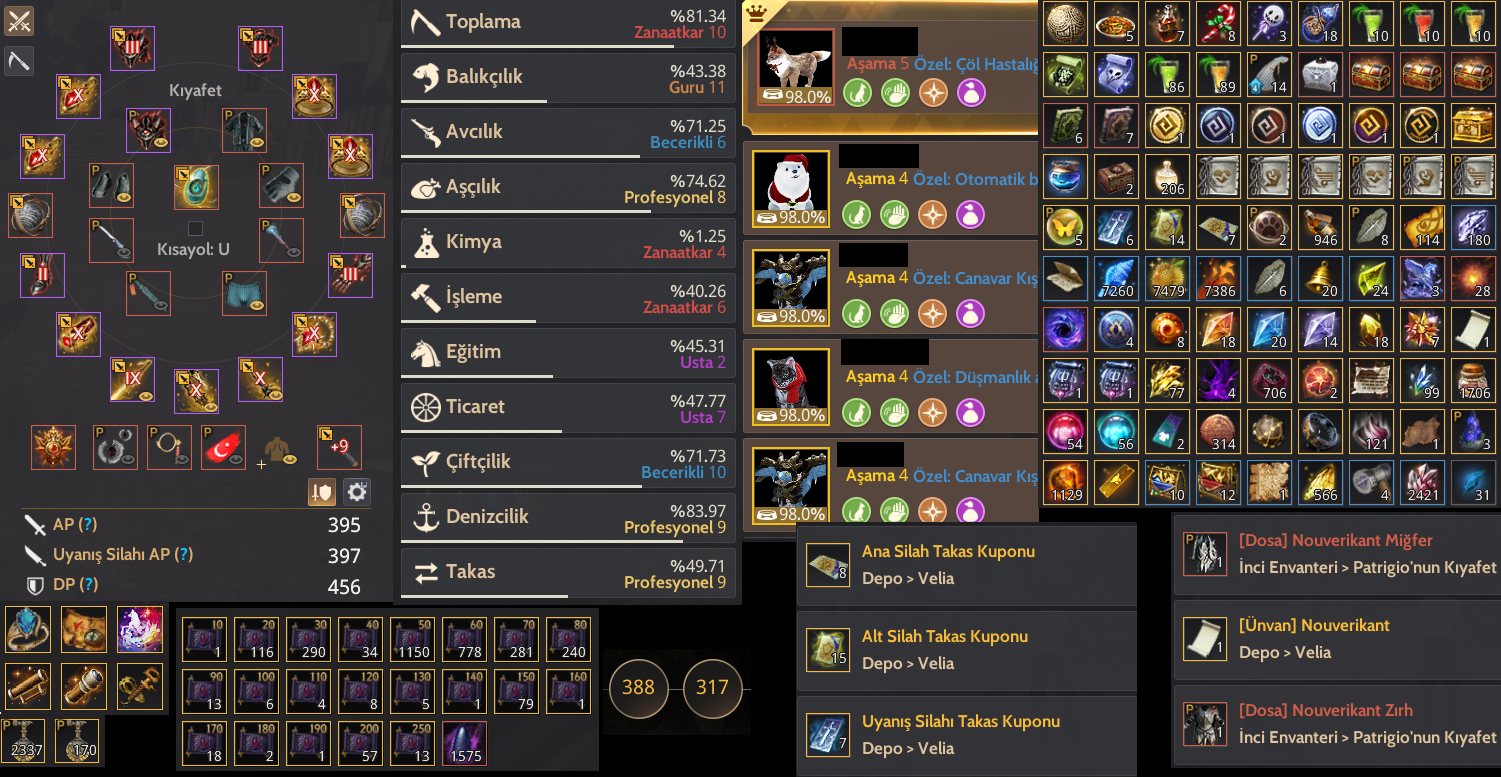
Task: Select the Ana Silah Takas Kuponu entry
Action: pyautogui.click(x=967, y=565)
